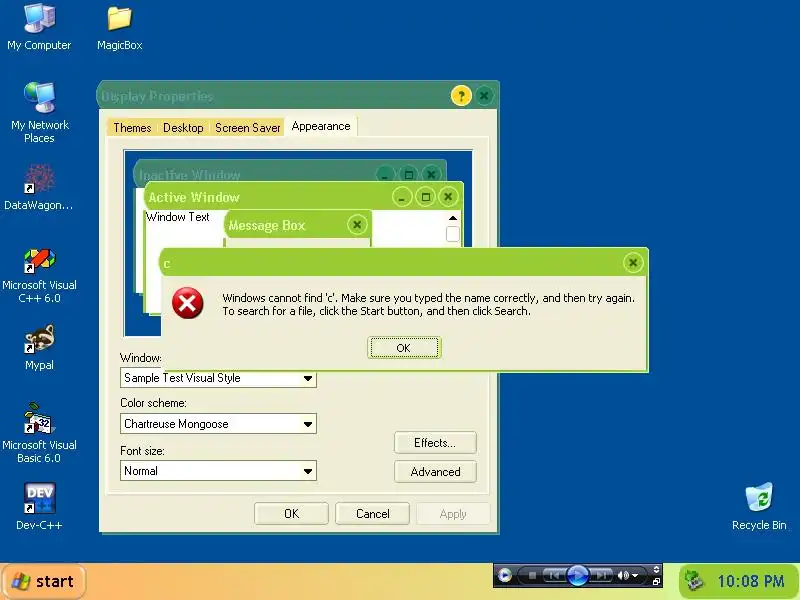Click the red error icon in message
800x600 pixels.
[187, 303]
